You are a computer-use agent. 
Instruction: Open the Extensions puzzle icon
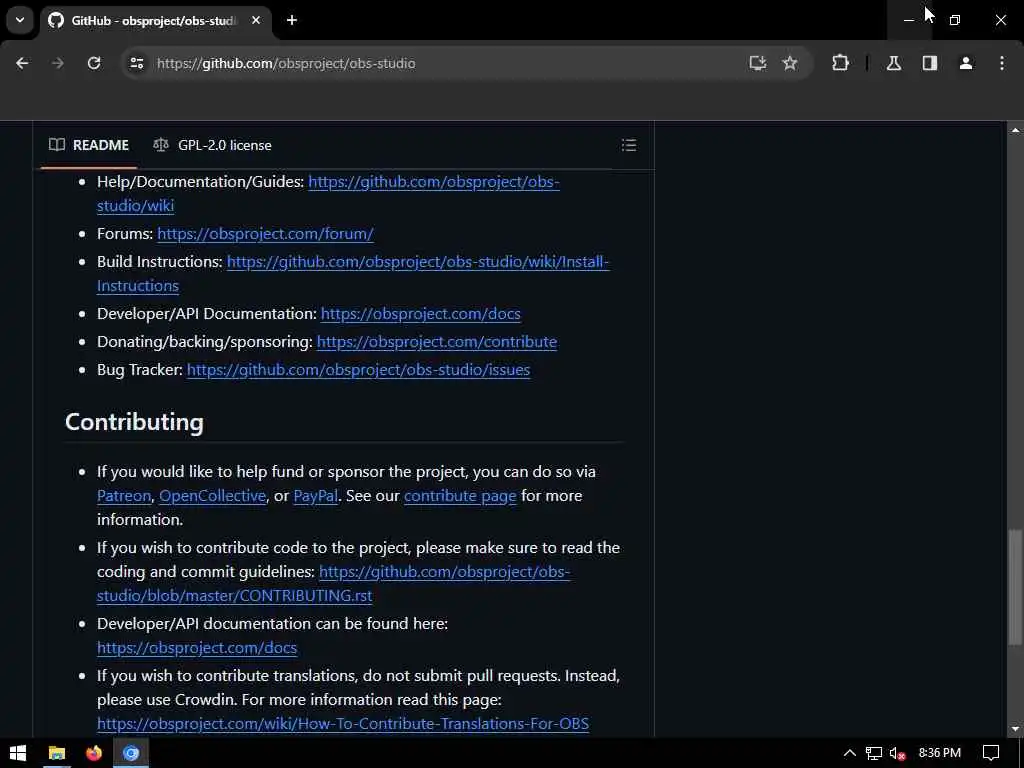tap(840, 63)
